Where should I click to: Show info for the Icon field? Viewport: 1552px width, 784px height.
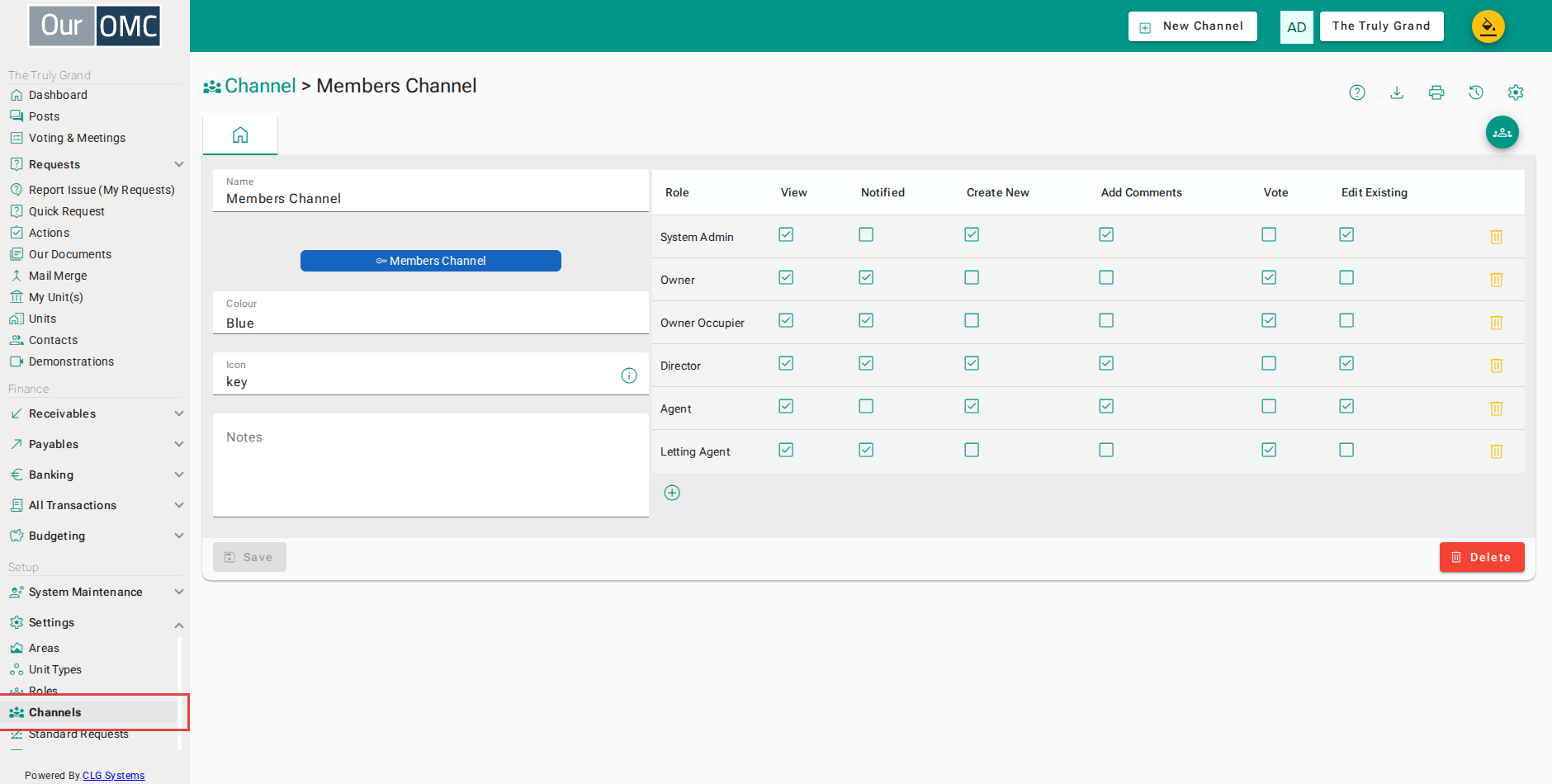[629, 375]
